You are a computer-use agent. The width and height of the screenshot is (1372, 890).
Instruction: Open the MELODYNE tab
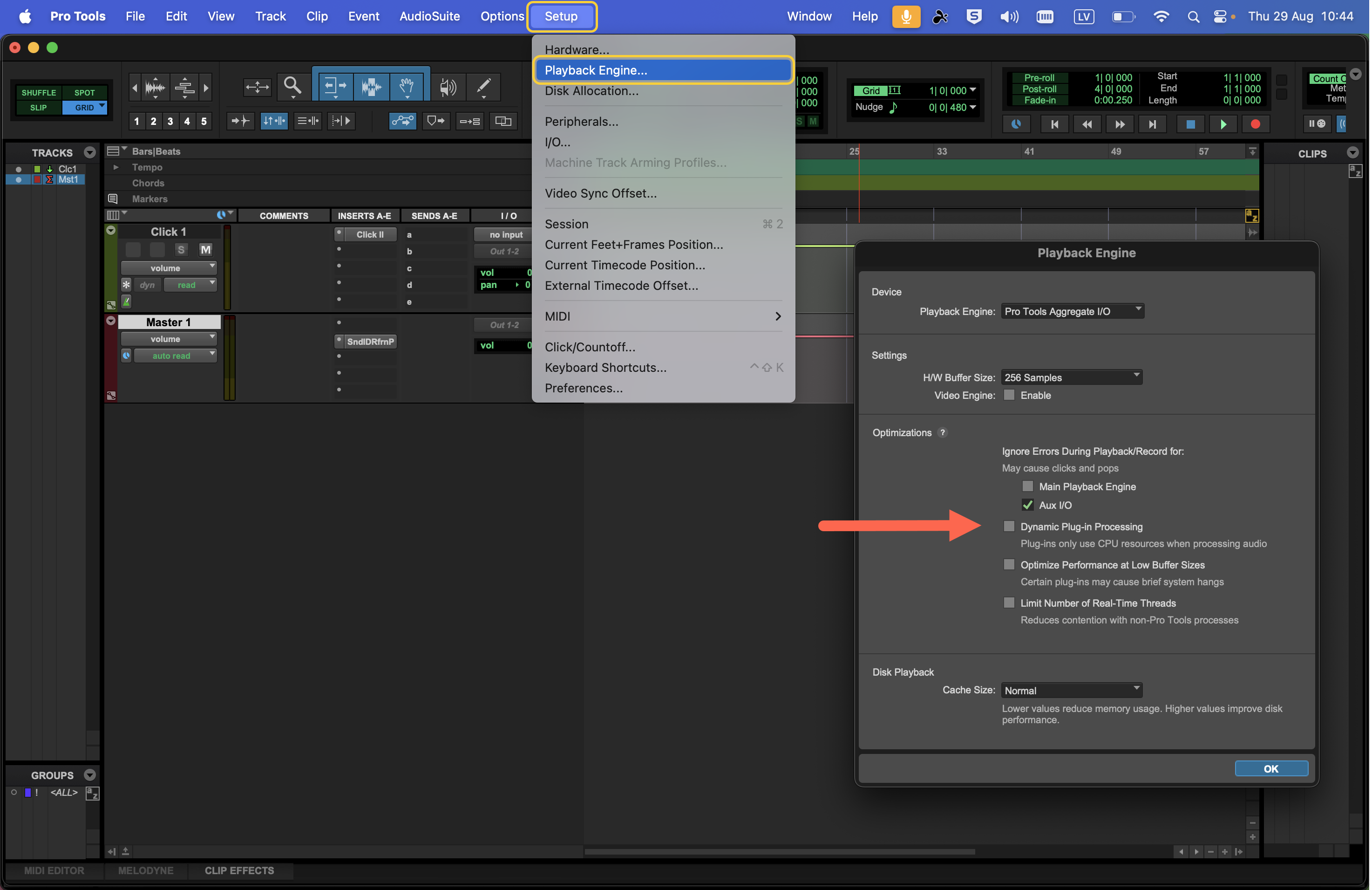point(146,870)
